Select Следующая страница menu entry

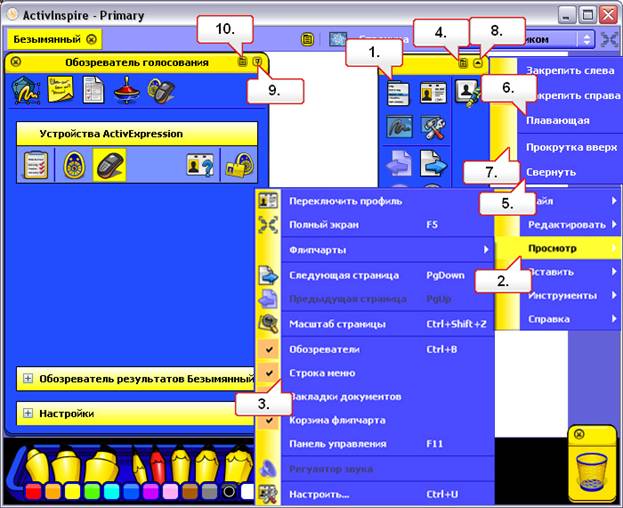[375, 275]
